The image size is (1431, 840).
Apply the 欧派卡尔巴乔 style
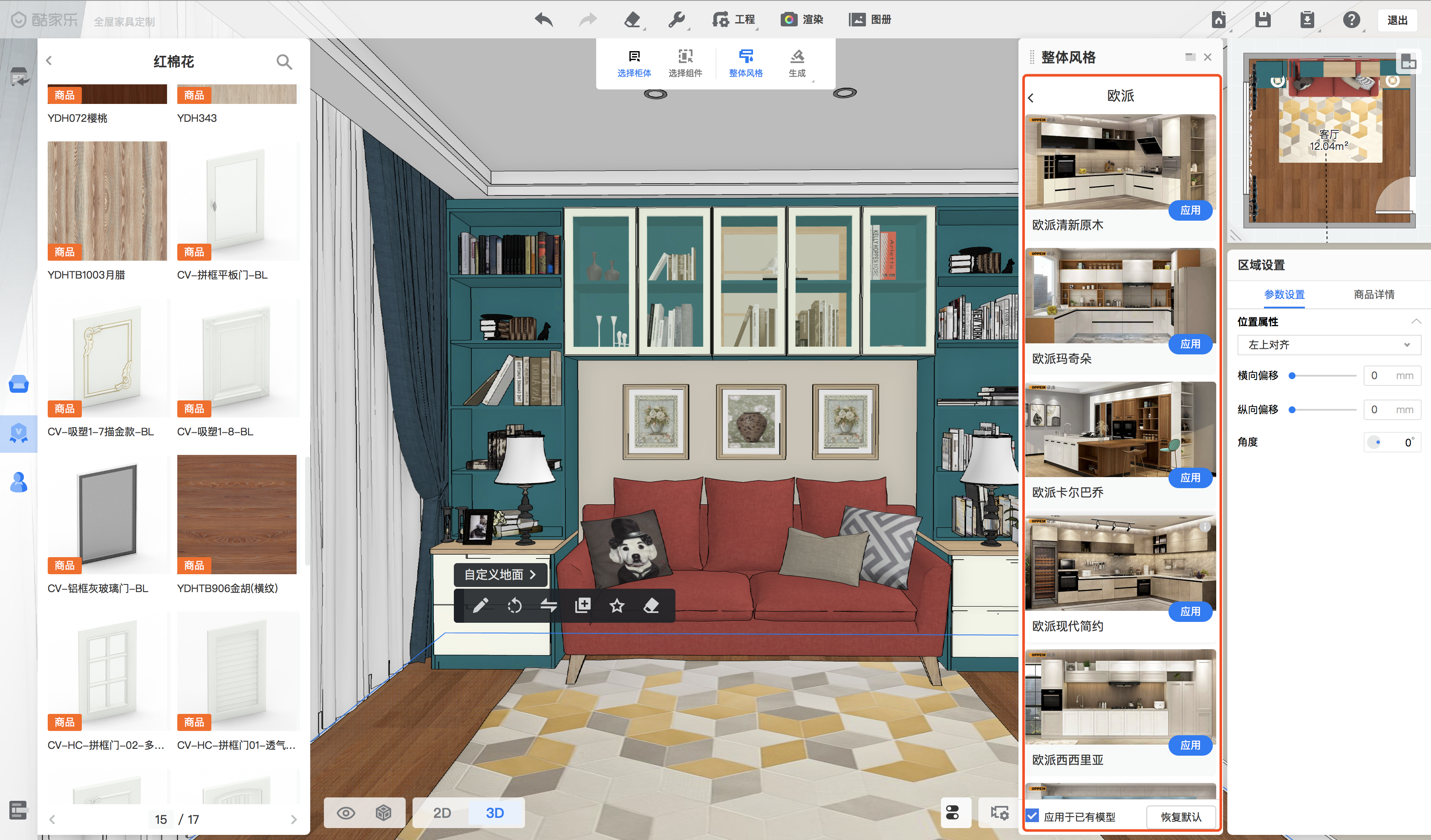[x=1190, y=478]
